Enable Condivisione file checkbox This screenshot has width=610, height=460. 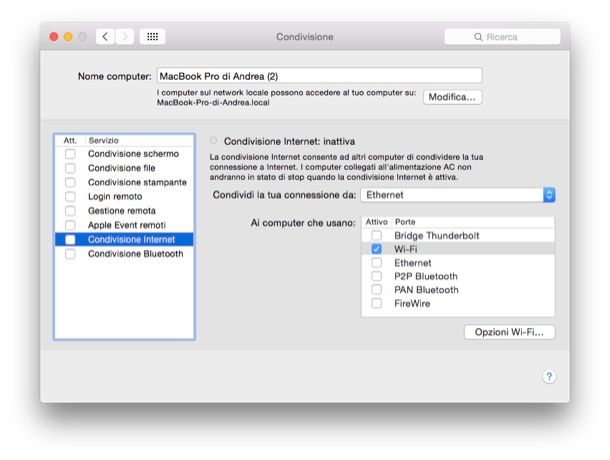(70, 168)
